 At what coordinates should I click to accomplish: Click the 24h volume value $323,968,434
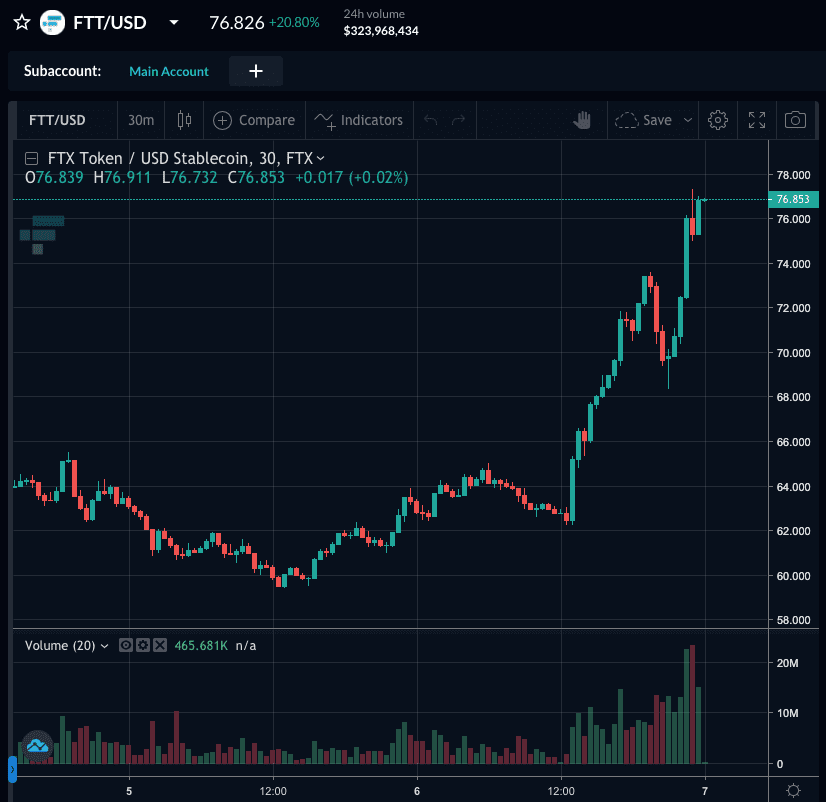(x=381, y=31)
